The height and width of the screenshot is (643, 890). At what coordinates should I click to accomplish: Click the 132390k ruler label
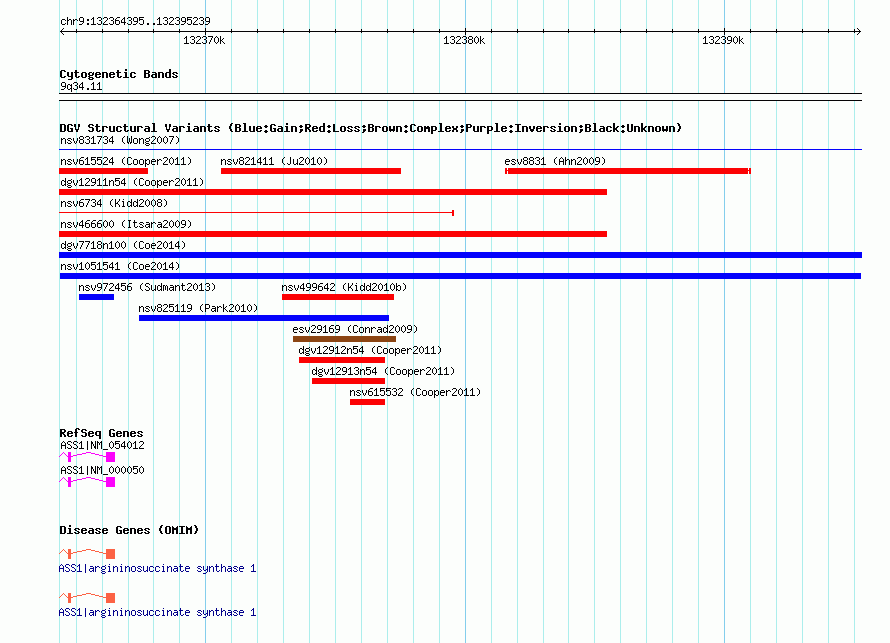click(723, 40)
